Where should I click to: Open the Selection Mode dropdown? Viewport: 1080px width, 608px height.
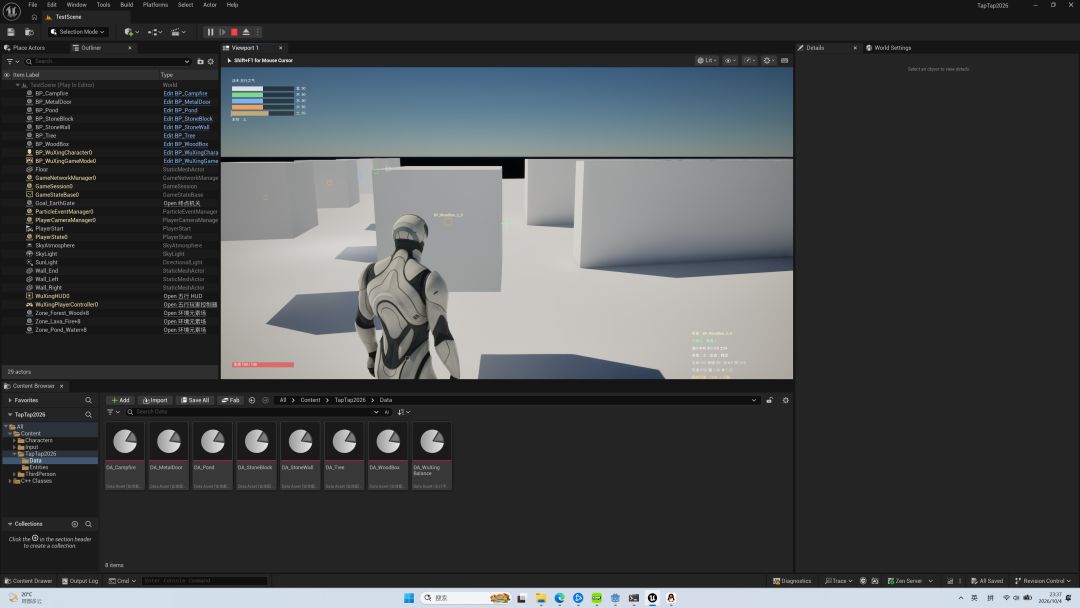tap(78, 32)
